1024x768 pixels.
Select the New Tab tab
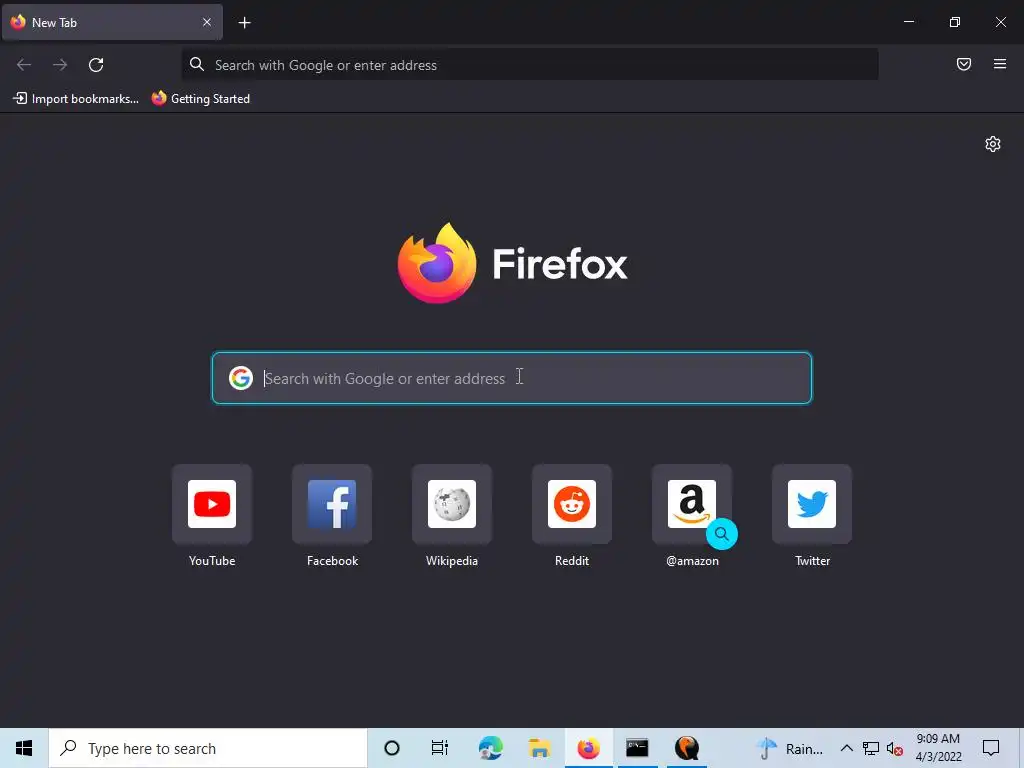(112, 22)
